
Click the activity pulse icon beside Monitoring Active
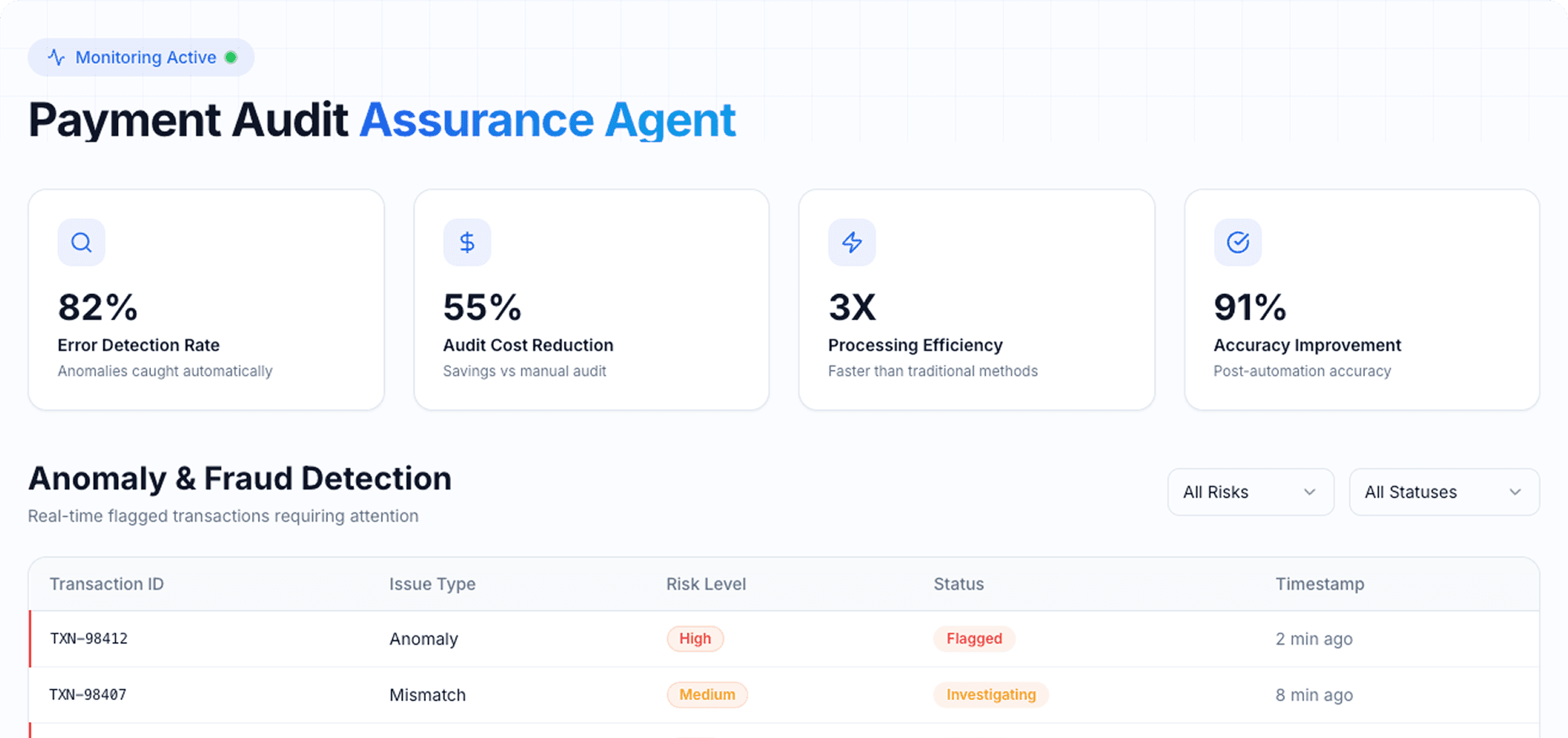[56, 57]
